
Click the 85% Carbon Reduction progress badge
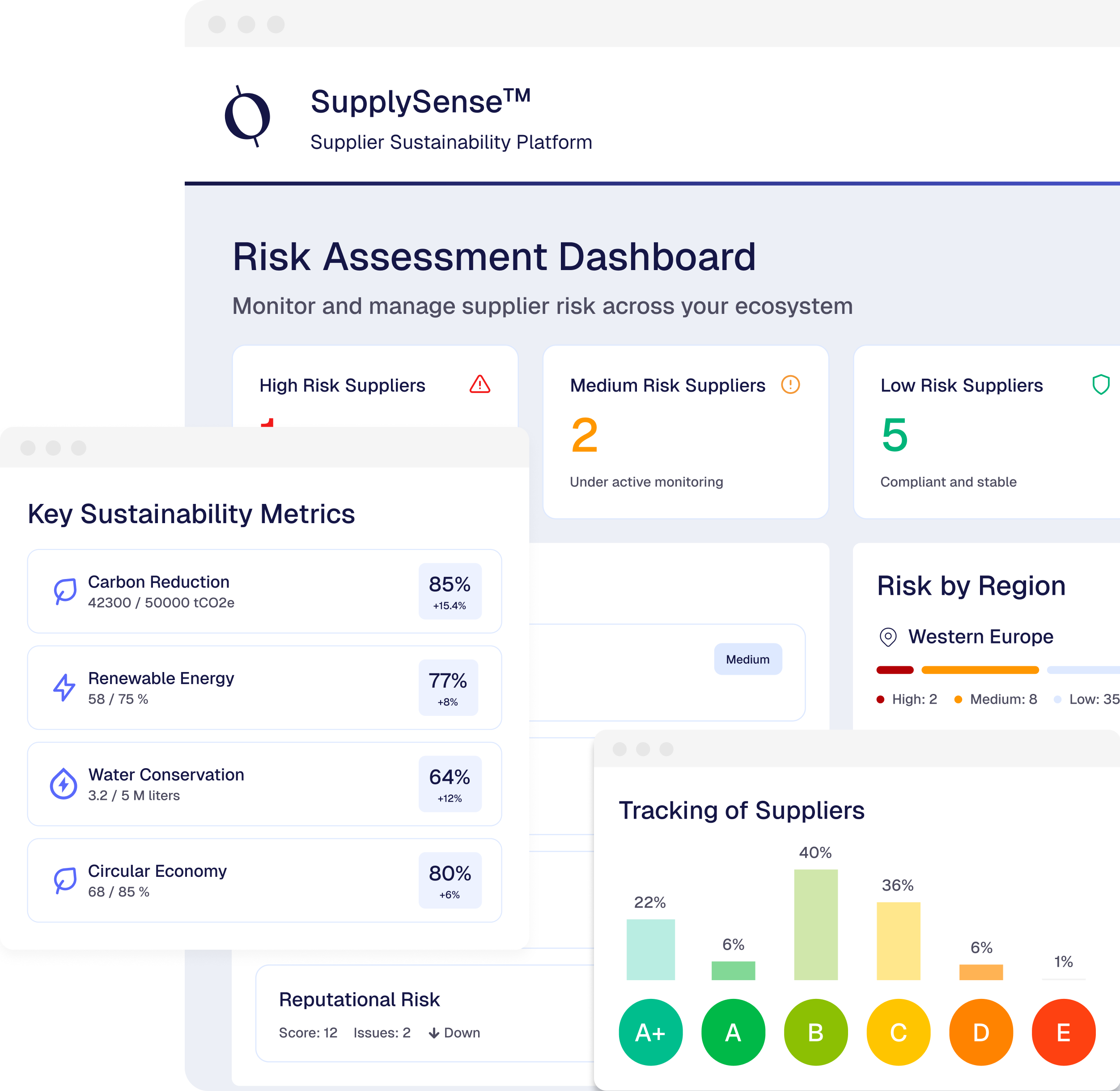pos(450,592)
